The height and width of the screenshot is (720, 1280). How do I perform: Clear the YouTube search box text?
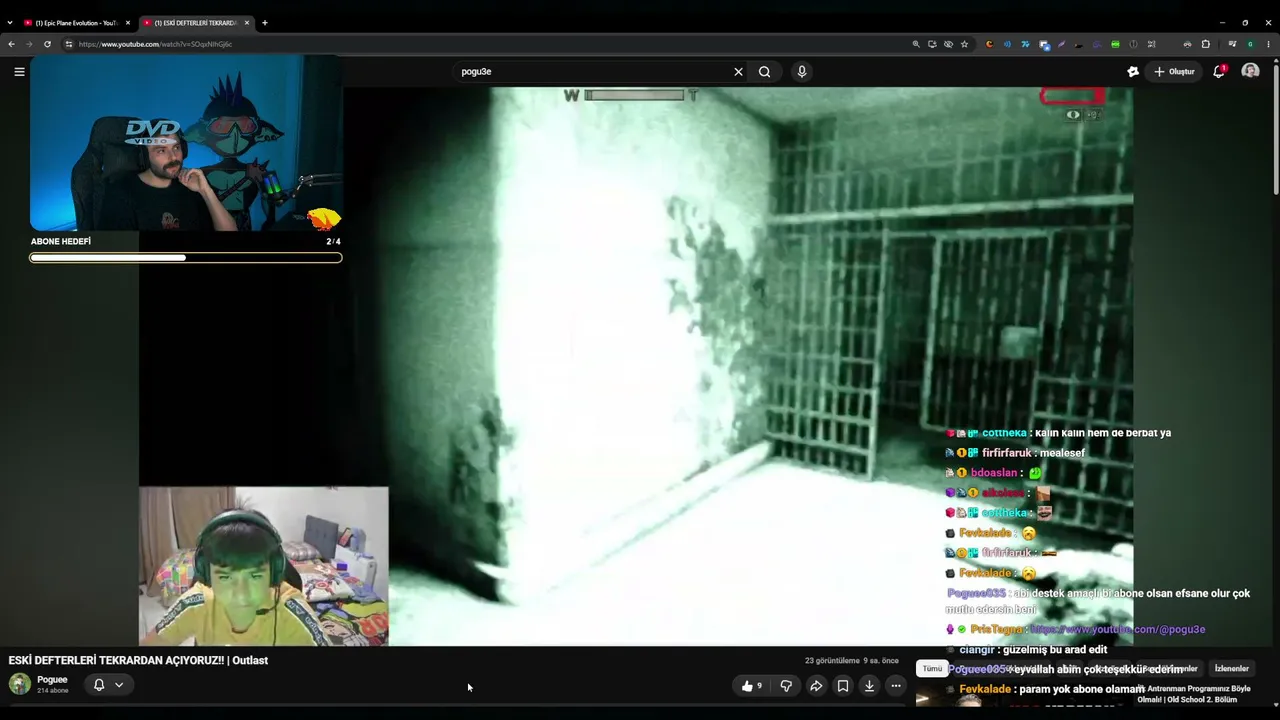(x=738, y=72)
